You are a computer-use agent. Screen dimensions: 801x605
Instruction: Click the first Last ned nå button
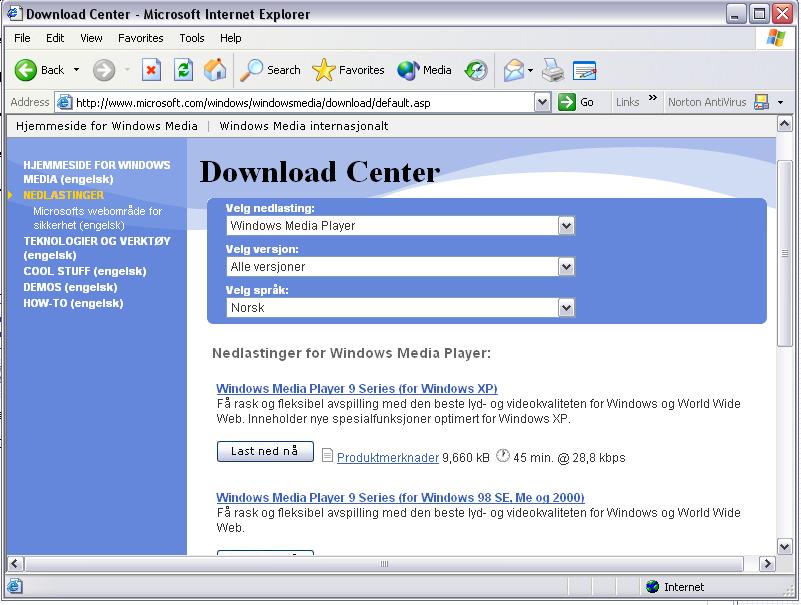[265, 451]
